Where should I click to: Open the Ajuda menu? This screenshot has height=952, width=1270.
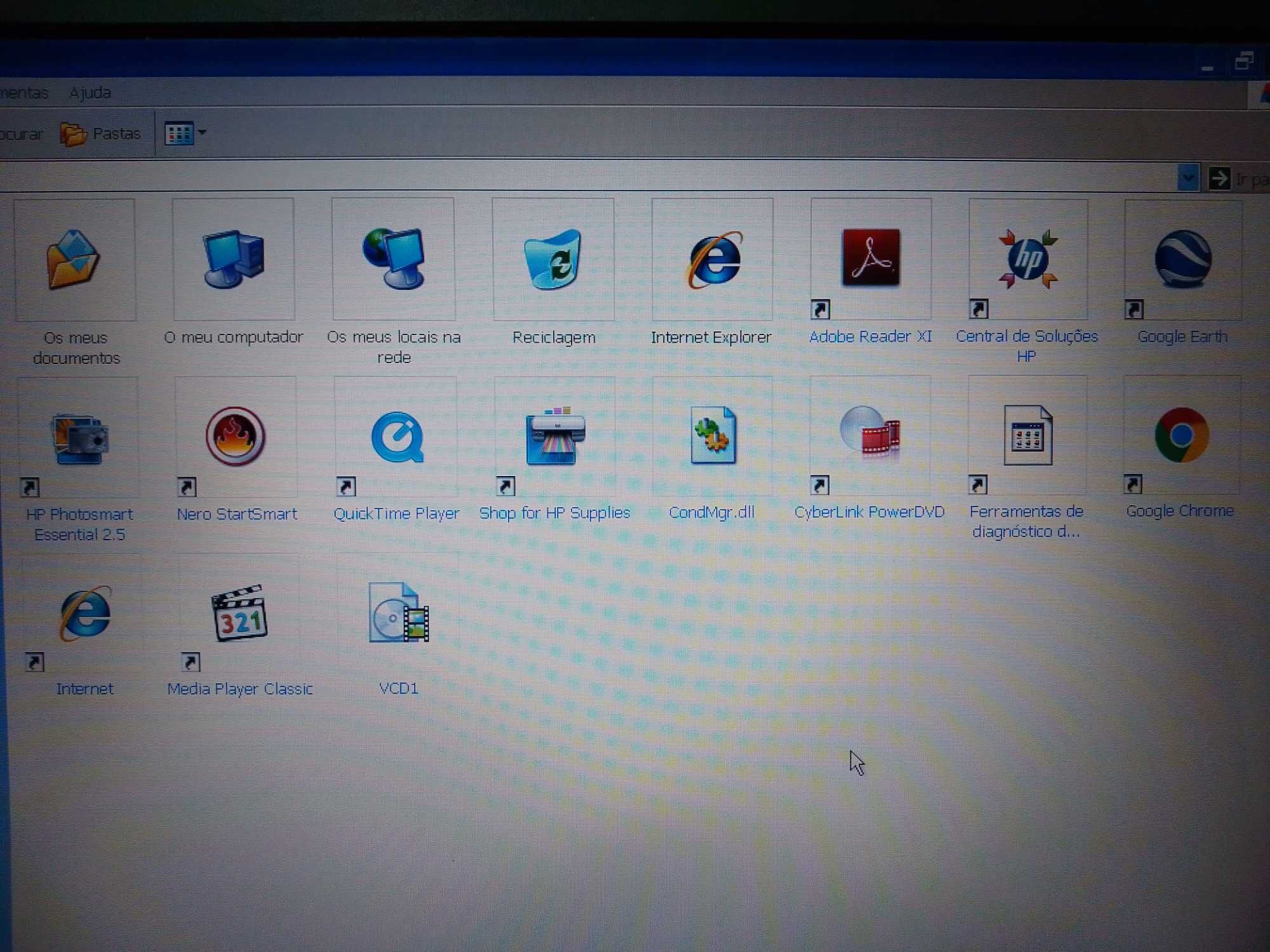tap(90, 93)
